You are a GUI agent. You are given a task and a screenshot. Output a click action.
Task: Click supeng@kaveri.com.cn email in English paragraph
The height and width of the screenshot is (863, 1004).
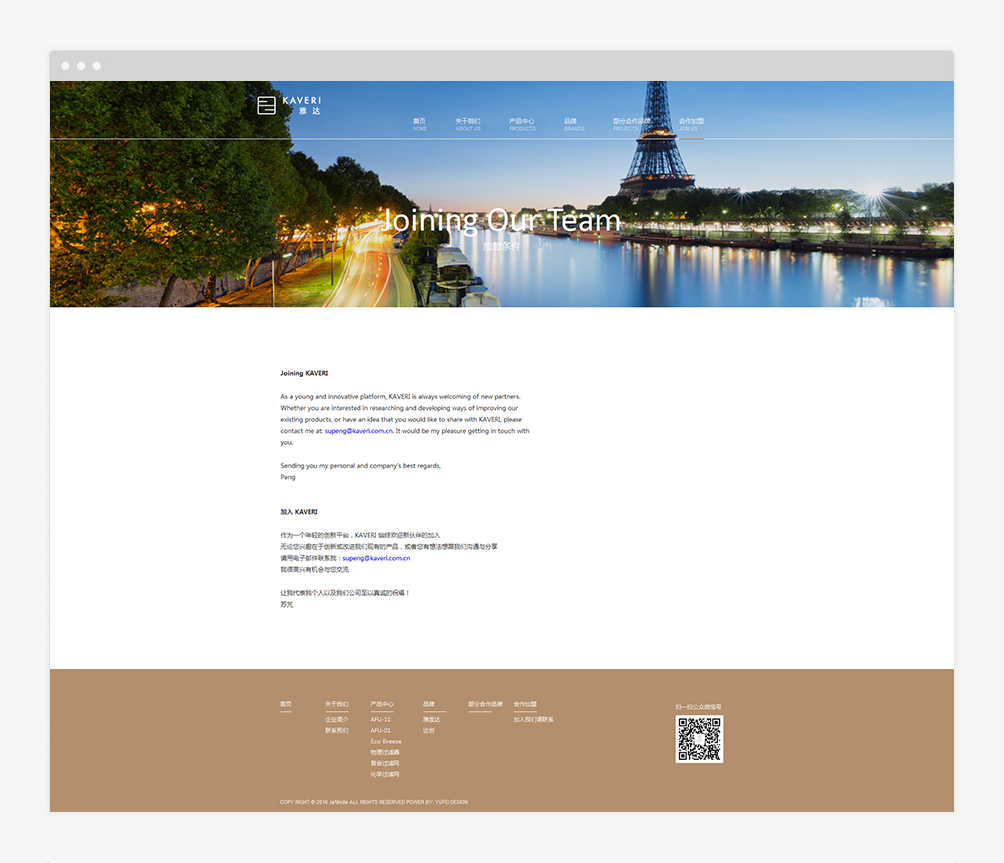pos(358,431)
